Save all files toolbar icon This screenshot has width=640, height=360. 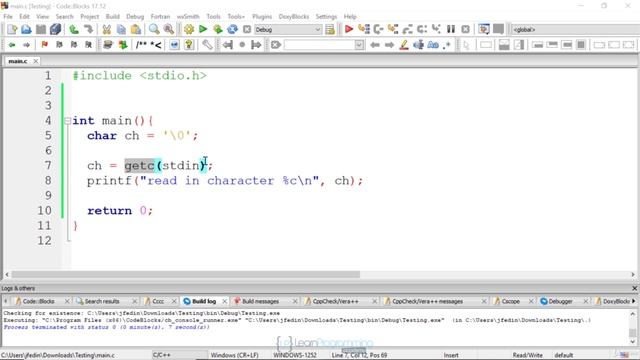pyautogui.click(x=56, y=29)
